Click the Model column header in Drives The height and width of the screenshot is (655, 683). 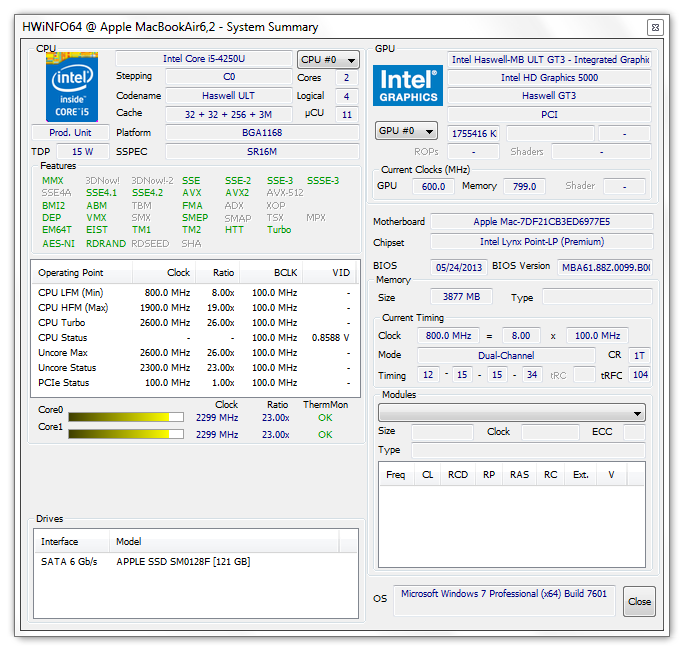click(x=224, y=542)
